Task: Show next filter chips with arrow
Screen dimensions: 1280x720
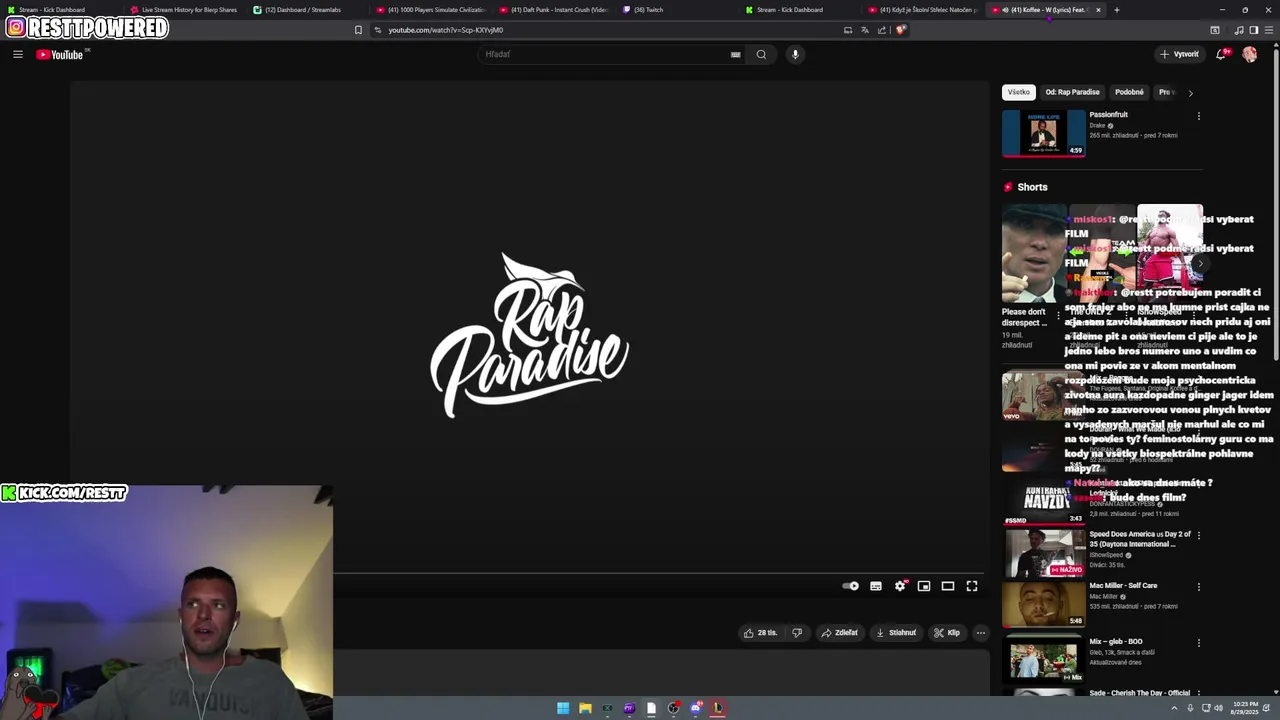Action: click(1190, 93)
